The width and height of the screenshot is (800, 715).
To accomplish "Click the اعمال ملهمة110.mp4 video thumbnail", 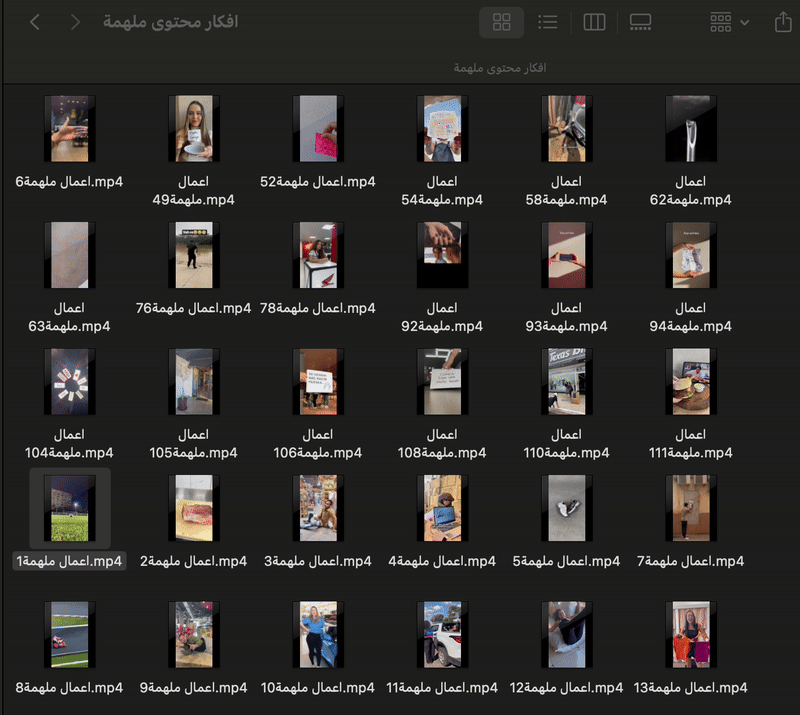I will click(x=566, y=382).
